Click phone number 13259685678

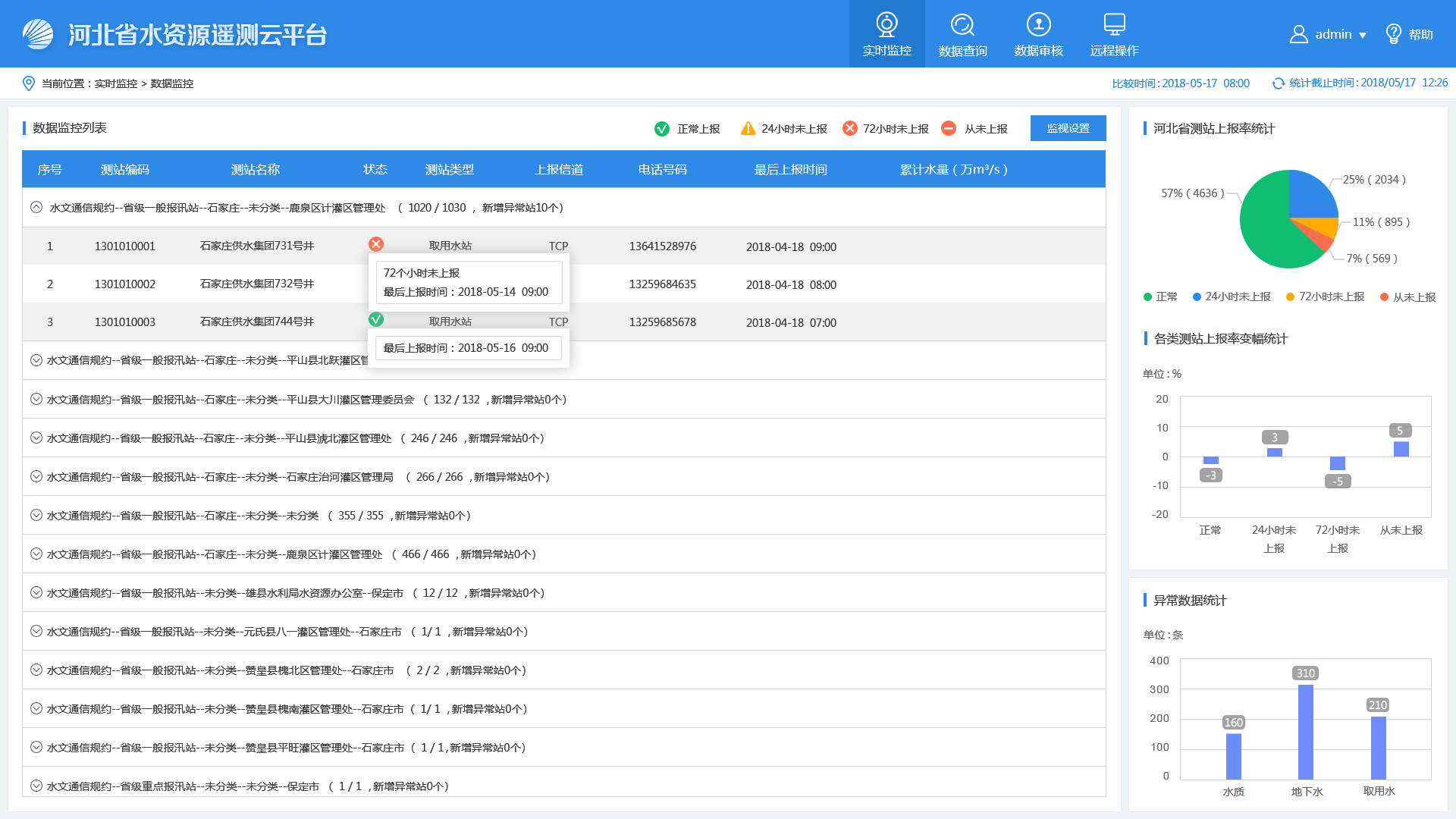[663, 322]
